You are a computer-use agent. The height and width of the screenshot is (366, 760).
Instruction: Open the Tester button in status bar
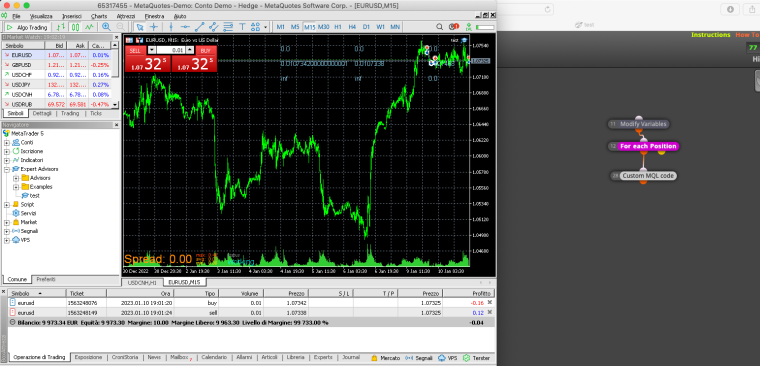[x=476, y=358]
